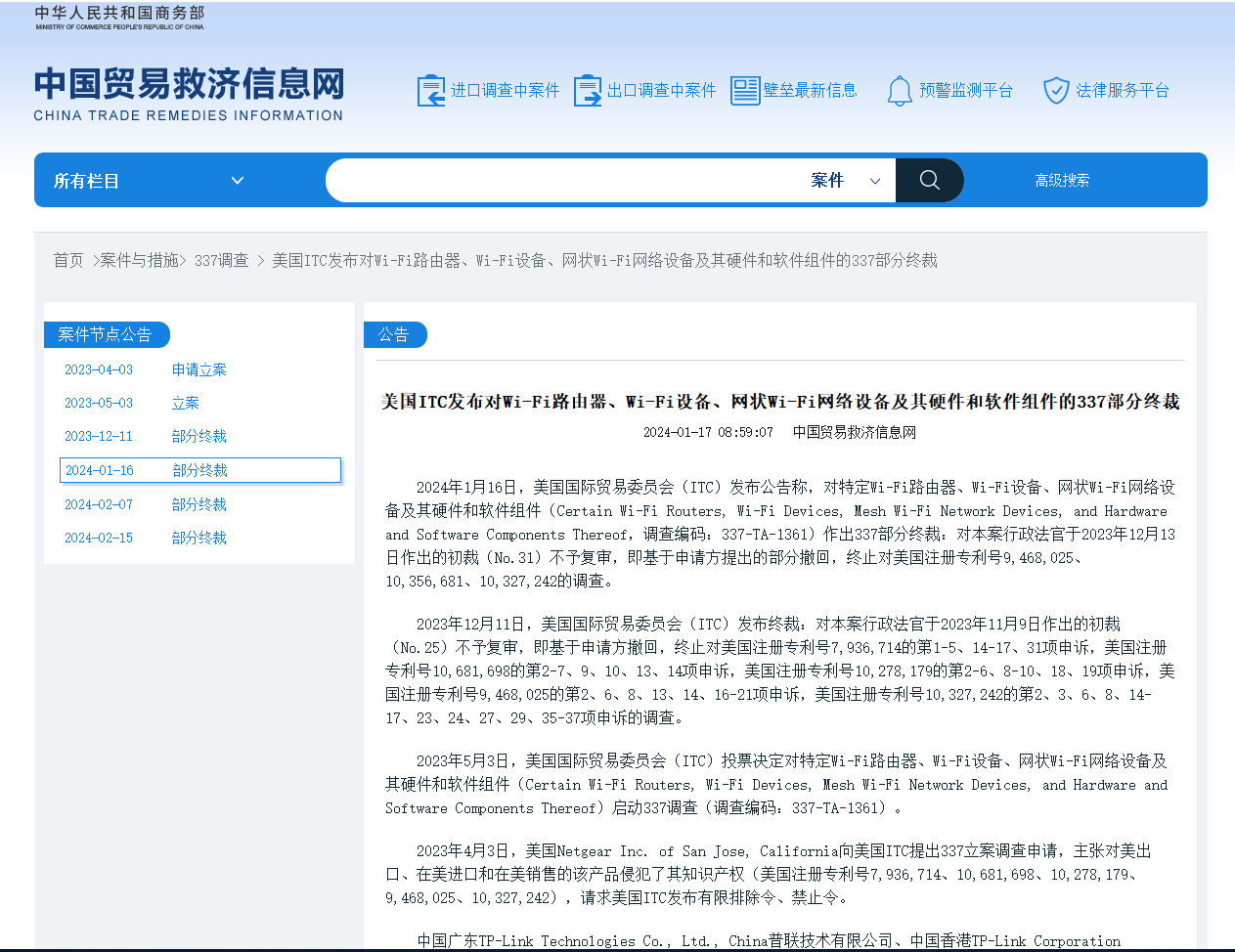The height and width of the screenshot is (952, 1235).
Task: Visit the 预警监测平台 link
Action: 966,90
